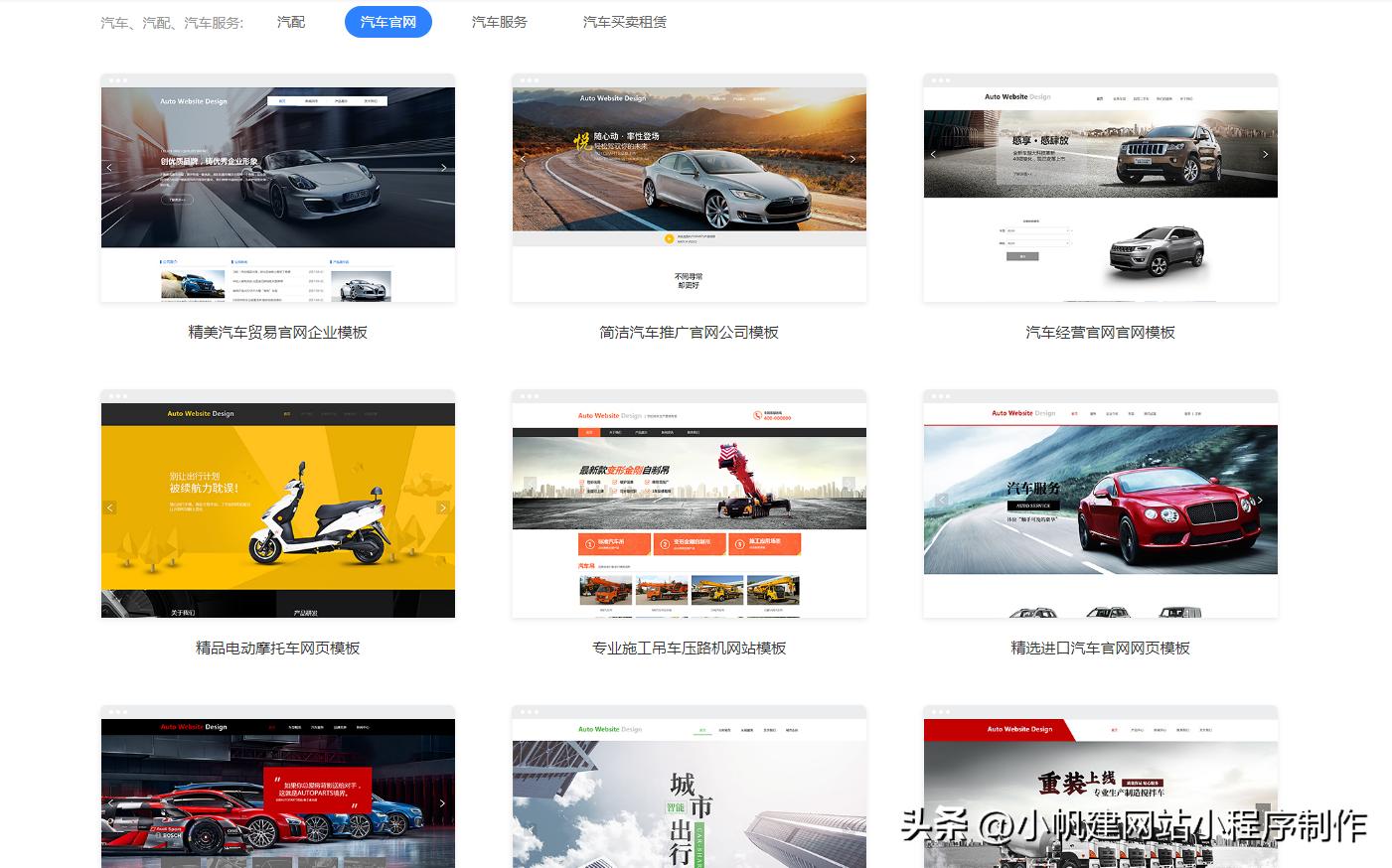Select the 汽配 category tab
Screen dimensions: 1392x868
point(291,22)
